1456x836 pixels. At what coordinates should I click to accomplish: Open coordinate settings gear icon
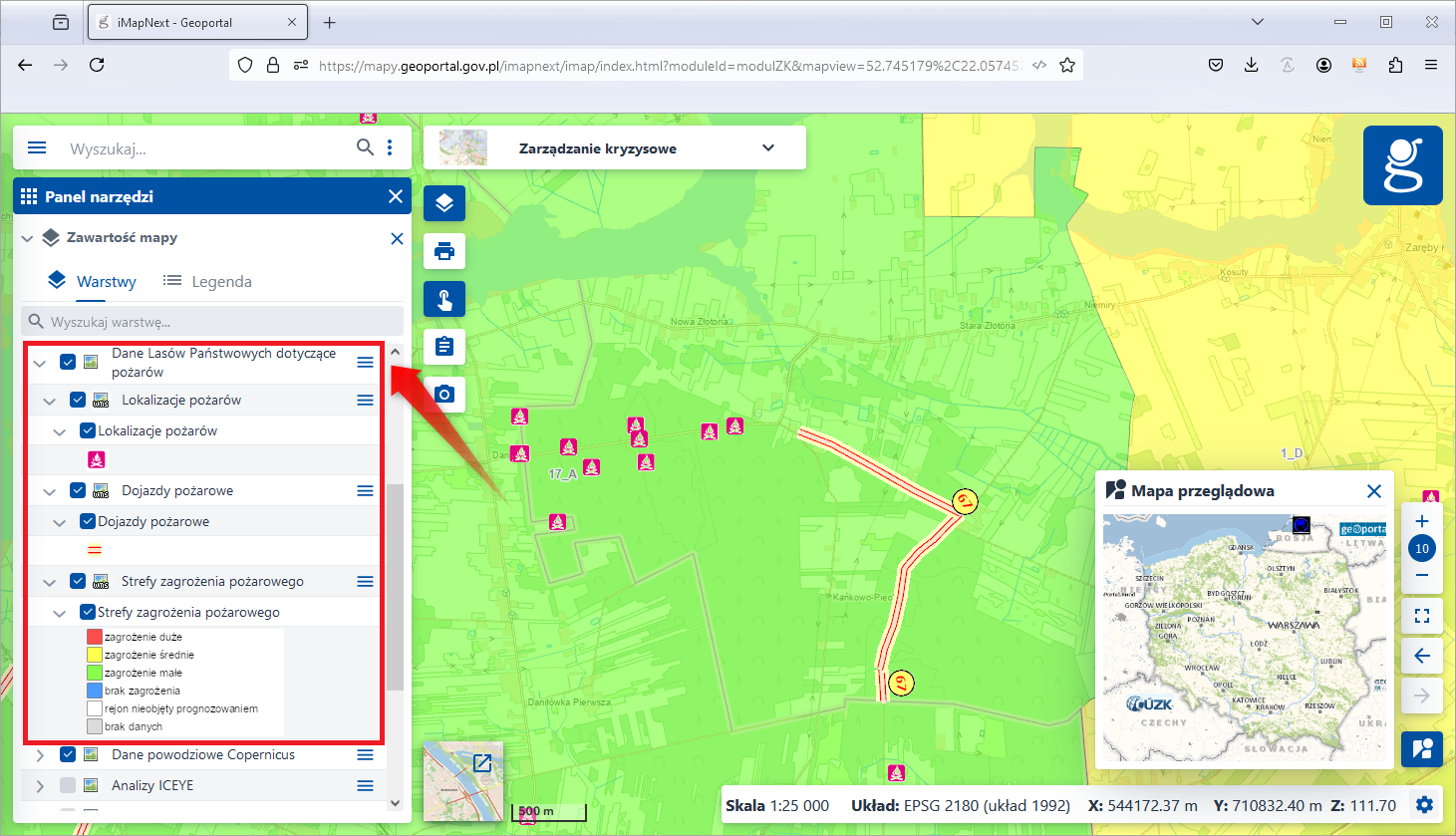[x=1424, y=805]
